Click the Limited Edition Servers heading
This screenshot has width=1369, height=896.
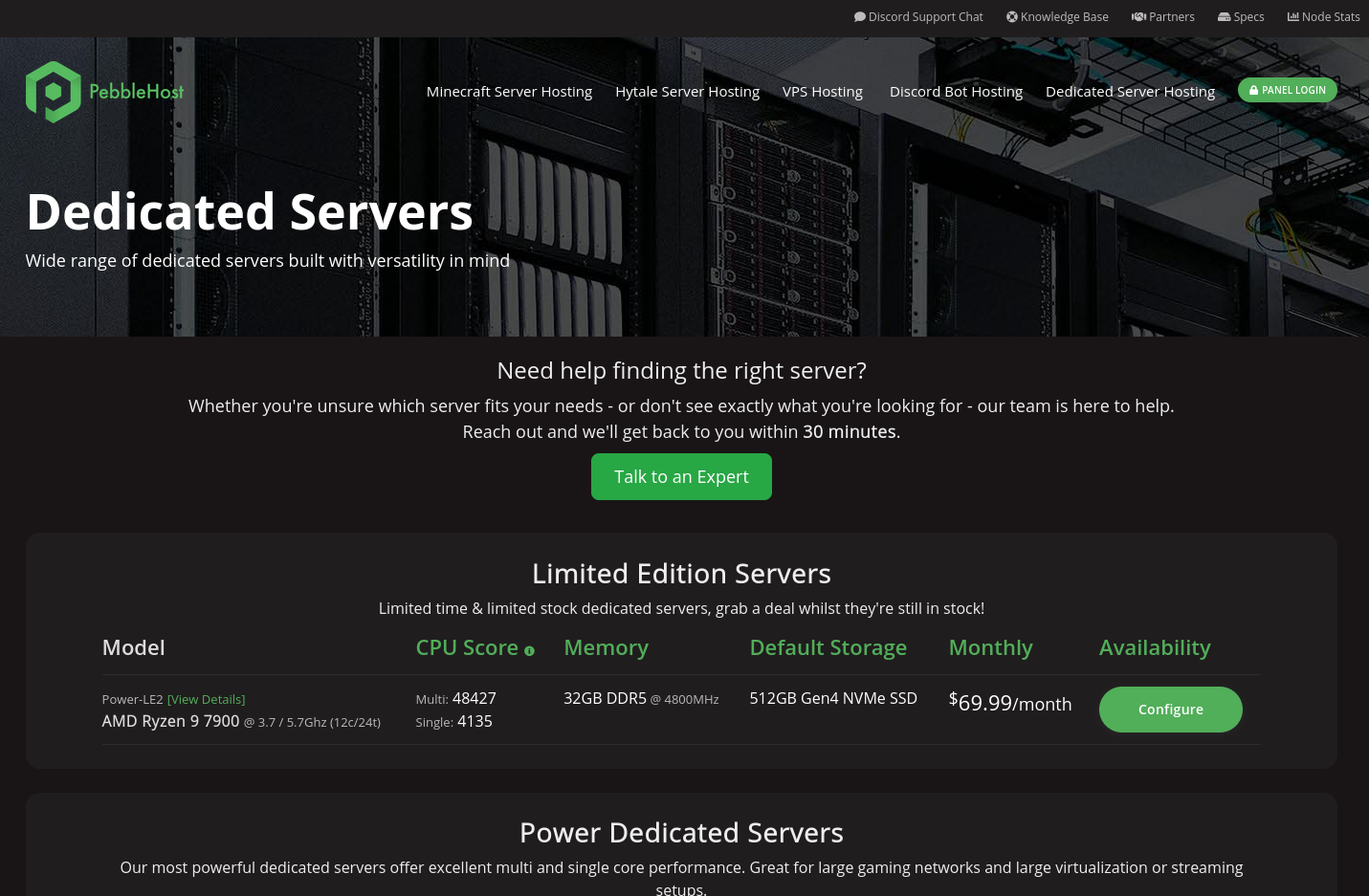pos(681,573)
